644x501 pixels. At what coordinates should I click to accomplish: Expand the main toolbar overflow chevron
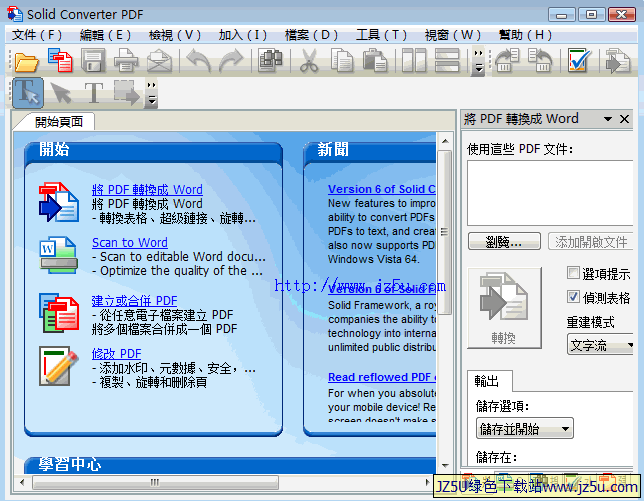click(478, 61)
